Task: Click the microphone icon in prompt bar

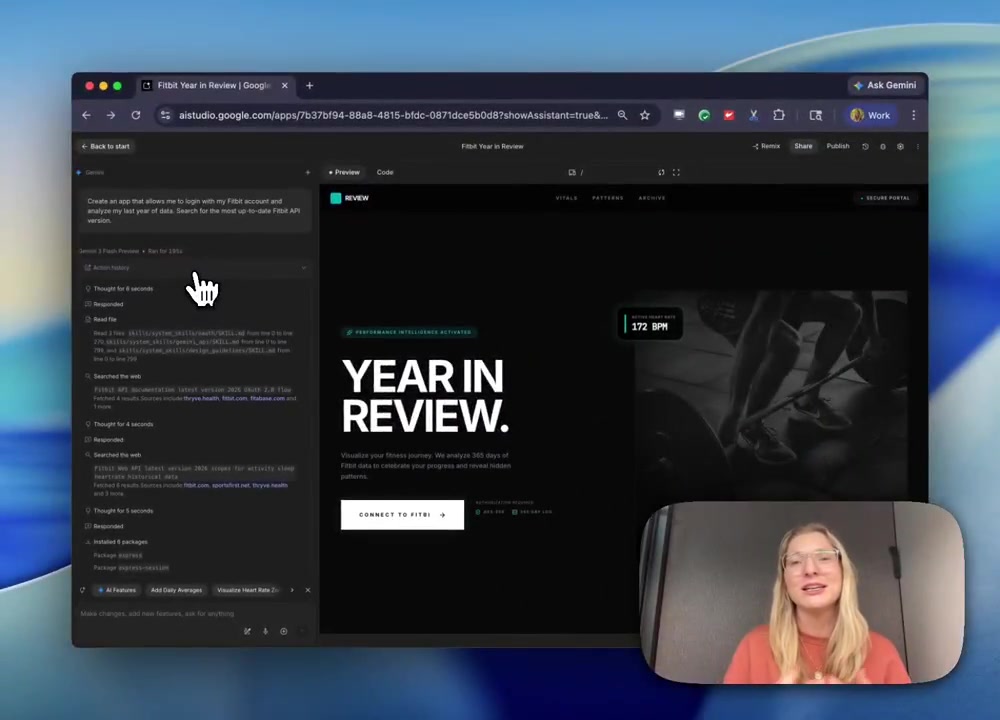Action: tap(265, 632)
